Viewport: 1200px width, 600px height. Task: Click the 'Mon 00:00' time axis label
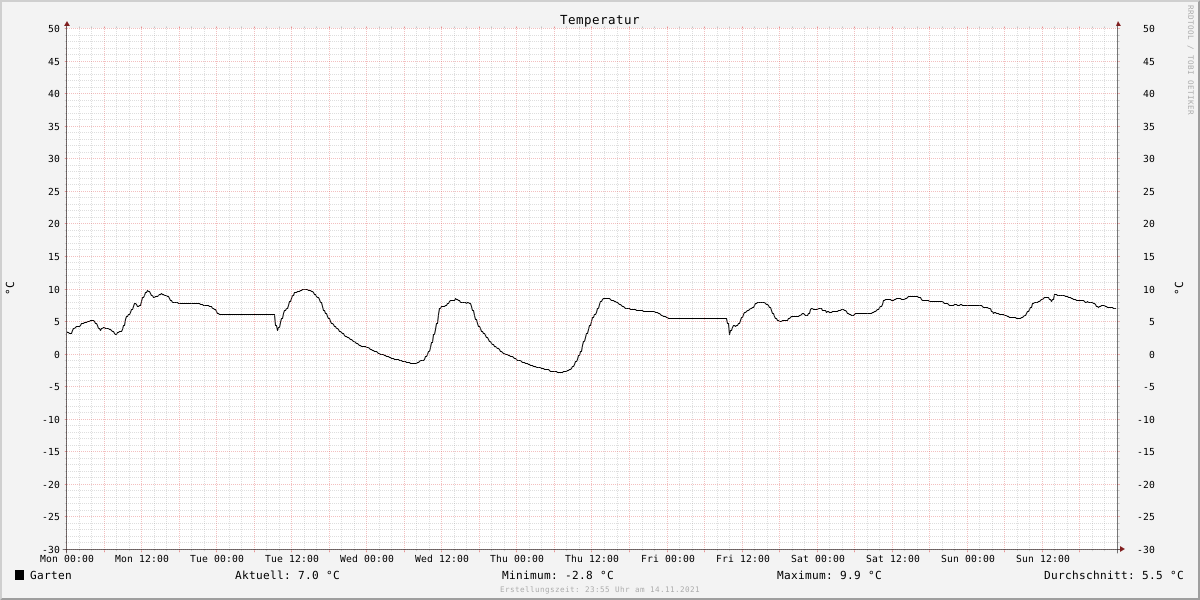point(67,559)
